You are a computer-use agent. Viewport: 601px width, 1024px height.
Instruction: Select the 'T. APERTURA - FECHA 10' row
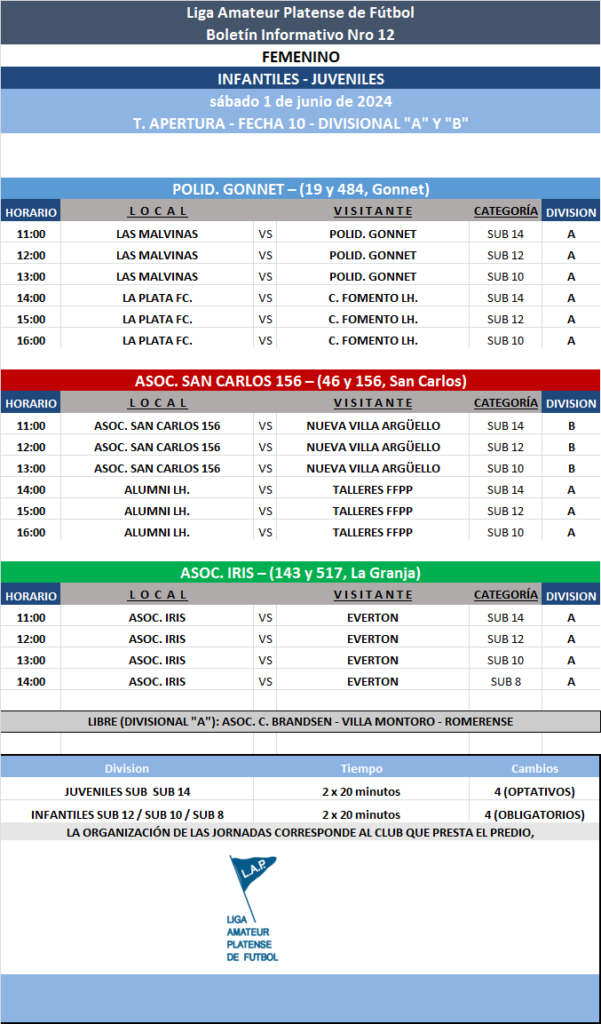pyautogui.click(x=300, y=123)
